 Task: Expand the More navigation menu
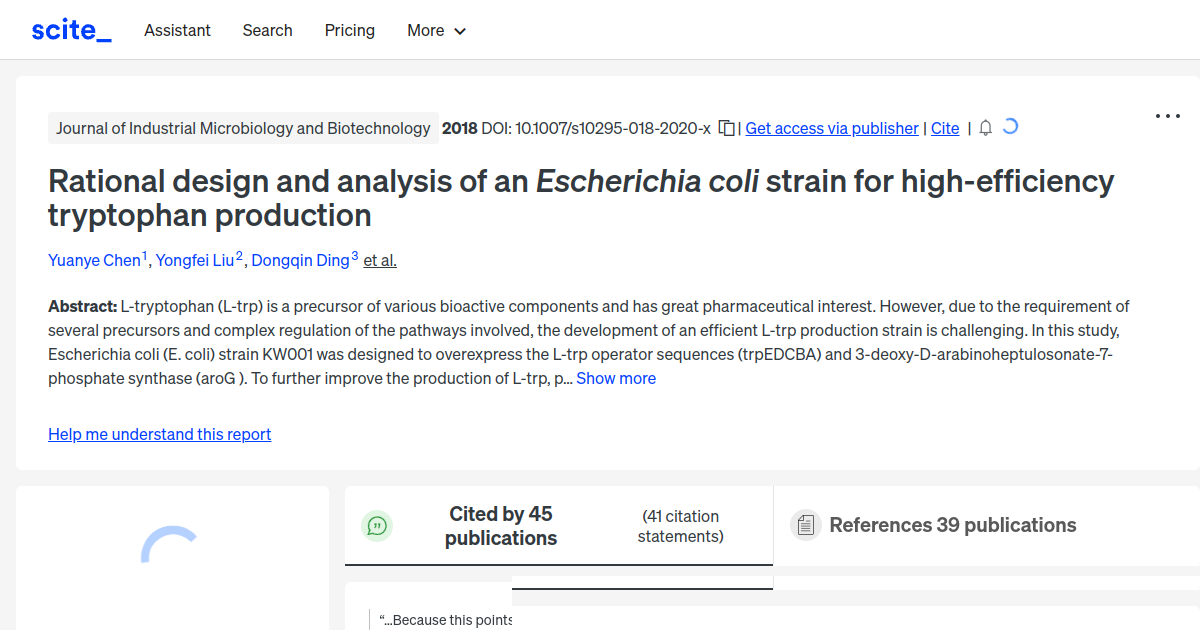(x=436, y=30)
